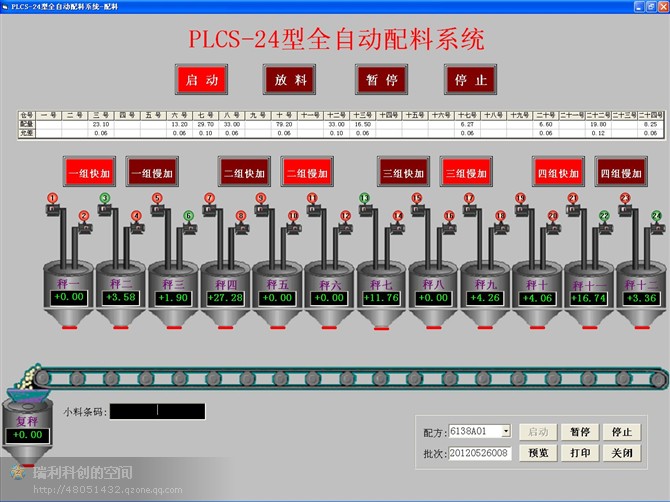Click the 小料条码 barcode input field
This screenshot has width=670, height=502.
(157, 411)
